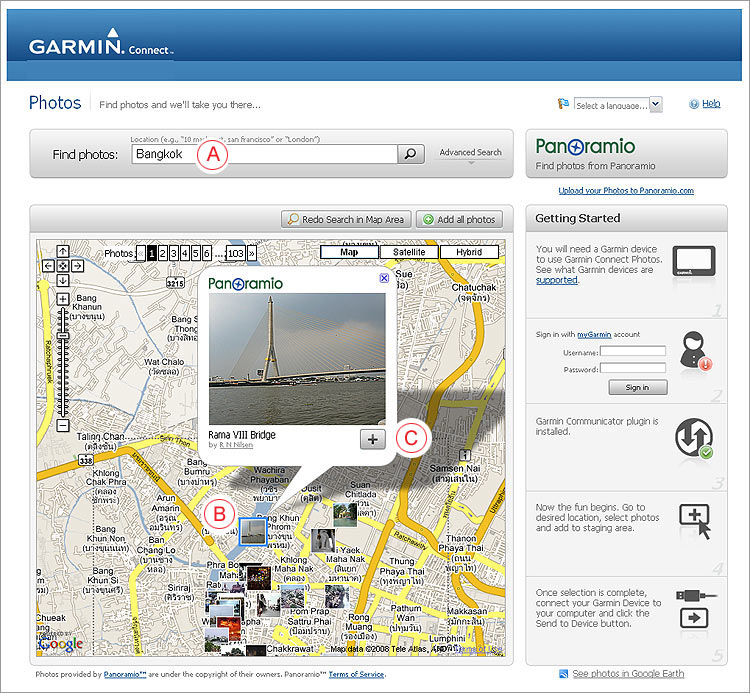The height and width of the screenshot is (693, 750).
Task: Close the Panoramio photo popup
Action: 384,279
